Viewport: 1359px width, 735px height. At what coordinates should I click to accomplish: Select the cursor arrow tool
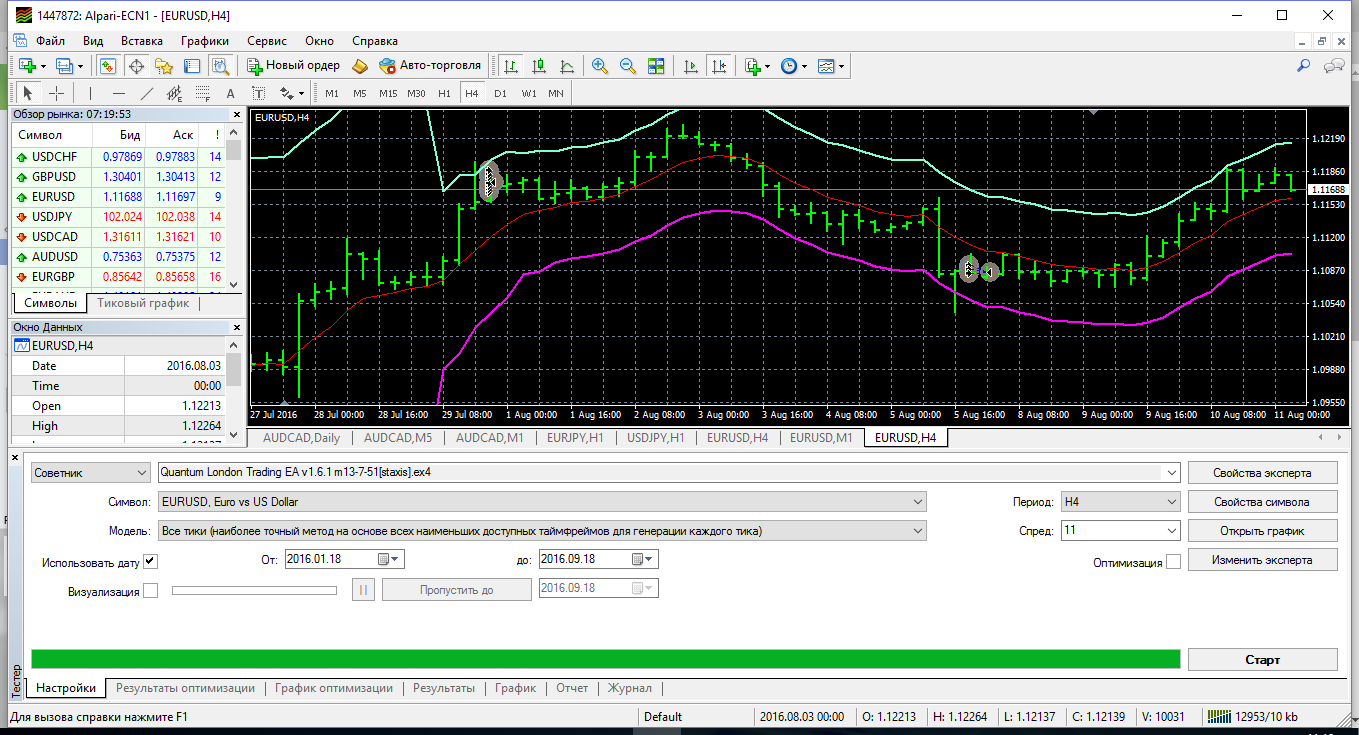tap(28, 93)
